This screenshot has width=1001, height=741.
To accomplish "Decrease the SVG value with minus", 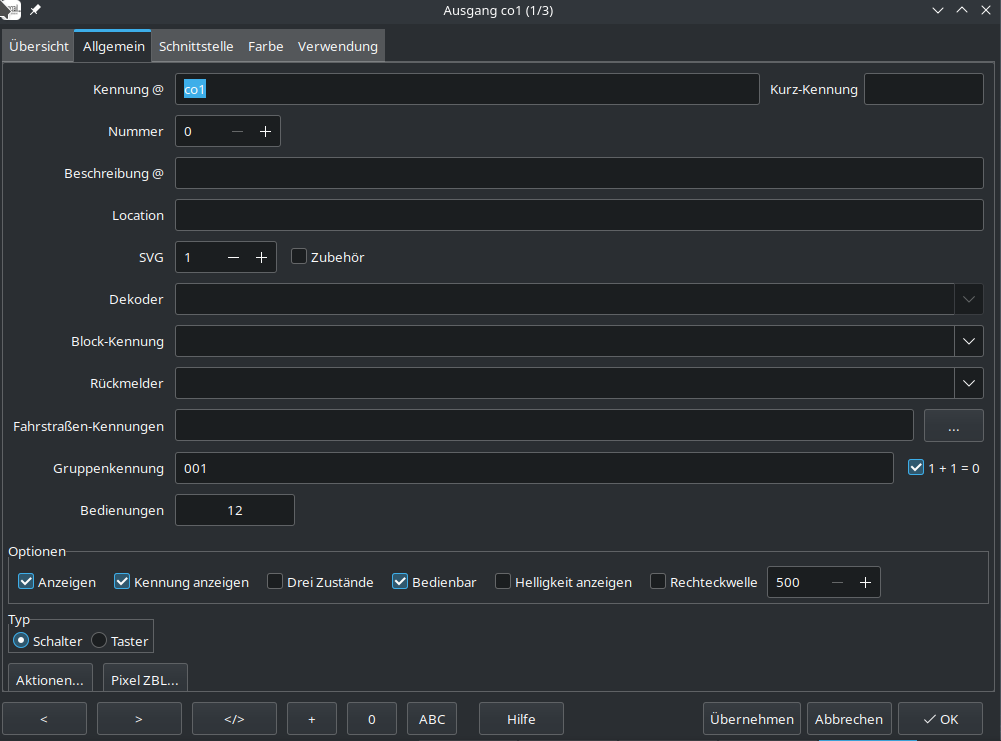I will coord(233,258).
